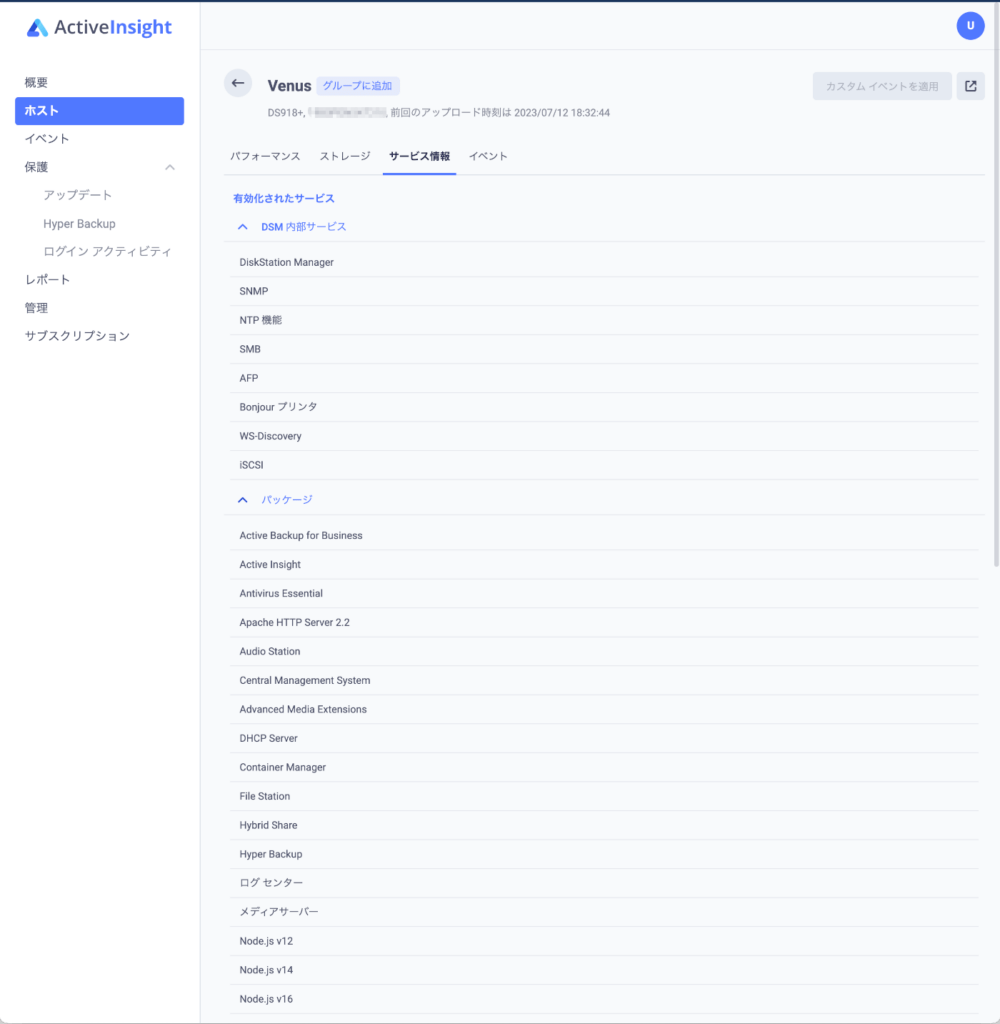This screenshot has height=1024, width=1000.
Task: Select the Antivirus Essential row
Action: [x=604, y=594]
